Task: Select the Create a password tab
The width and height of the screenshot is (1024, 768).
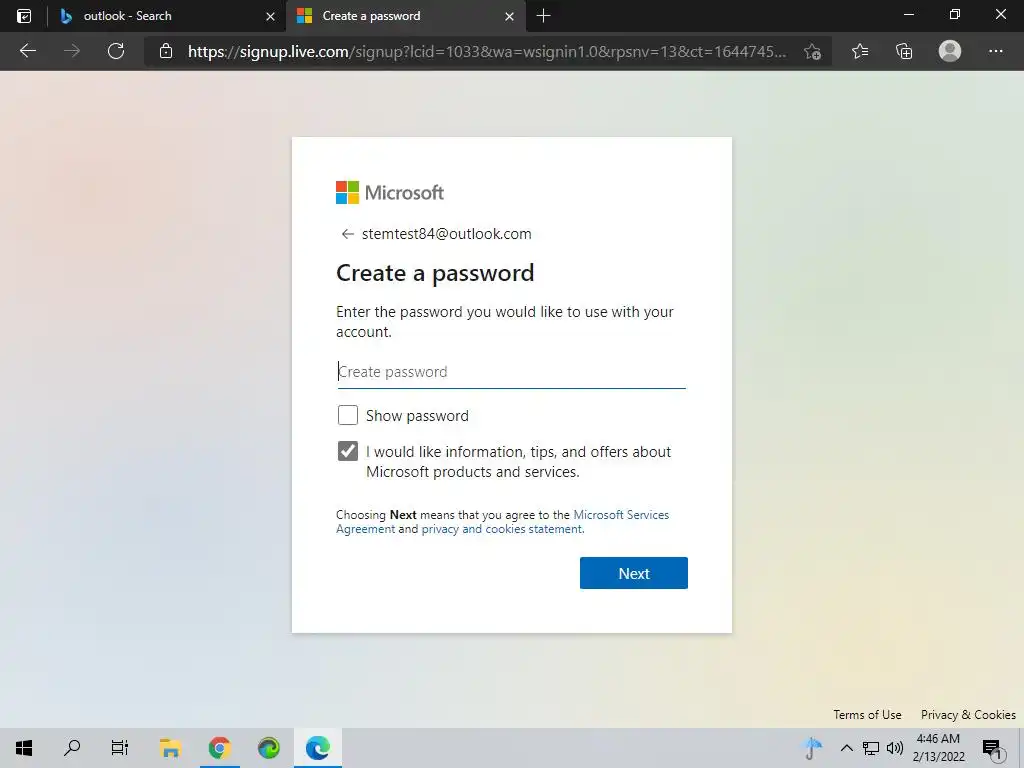Action: [x=405, y=16]
